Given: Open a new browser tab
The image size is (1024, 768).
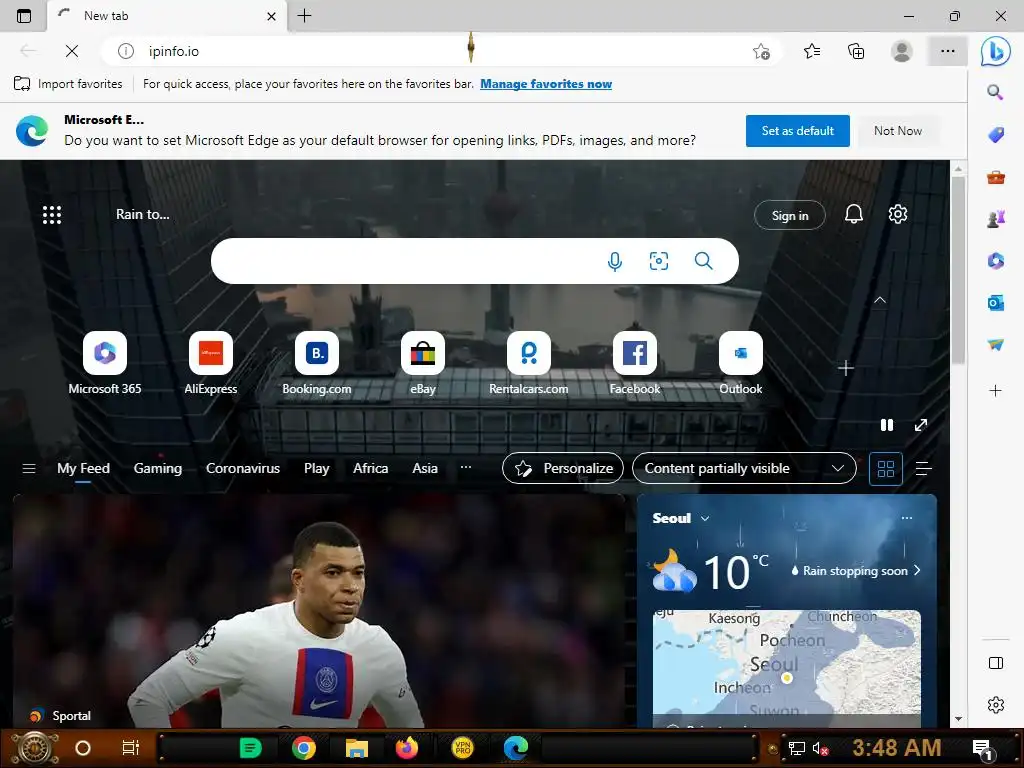Looking at the screenshot, I should click(304, 16).
